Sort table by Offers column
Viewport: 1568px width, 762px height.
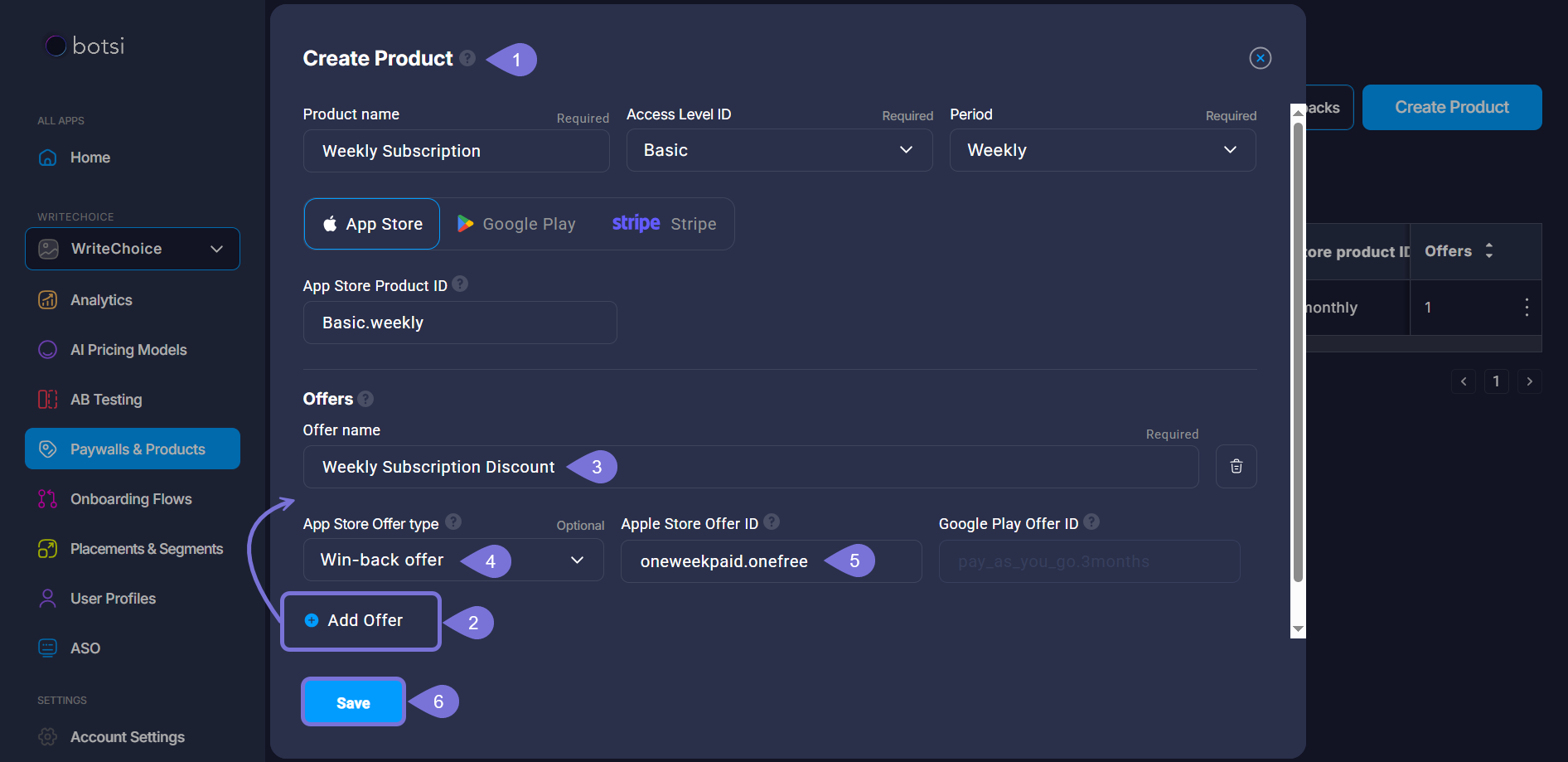point(1488,250)
